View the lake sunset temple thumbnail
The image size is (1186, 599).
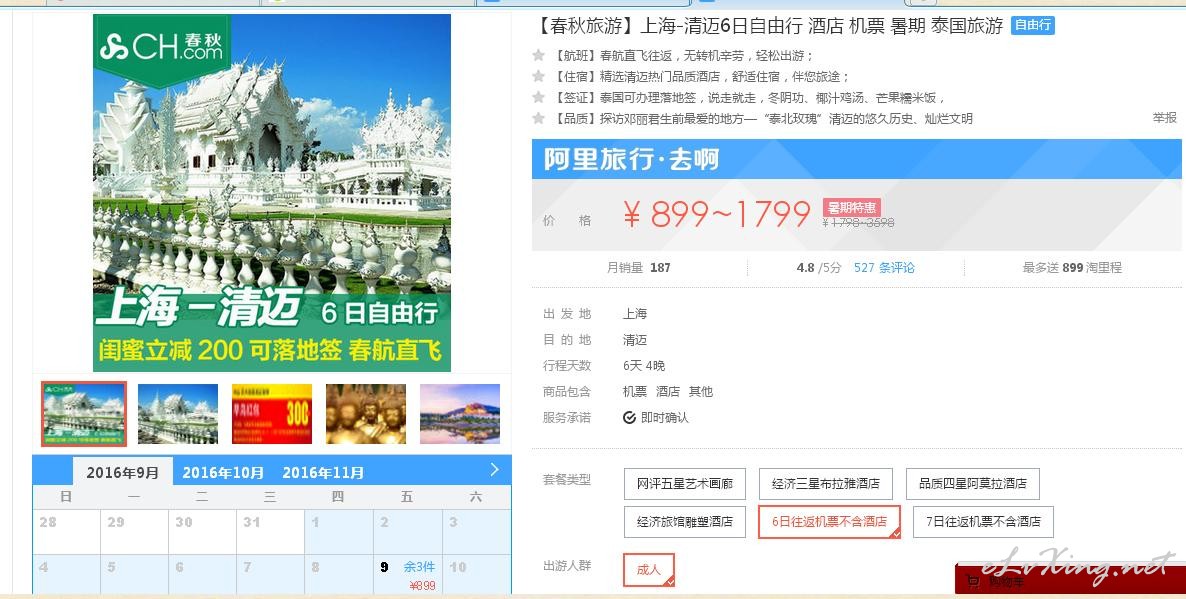460,414
